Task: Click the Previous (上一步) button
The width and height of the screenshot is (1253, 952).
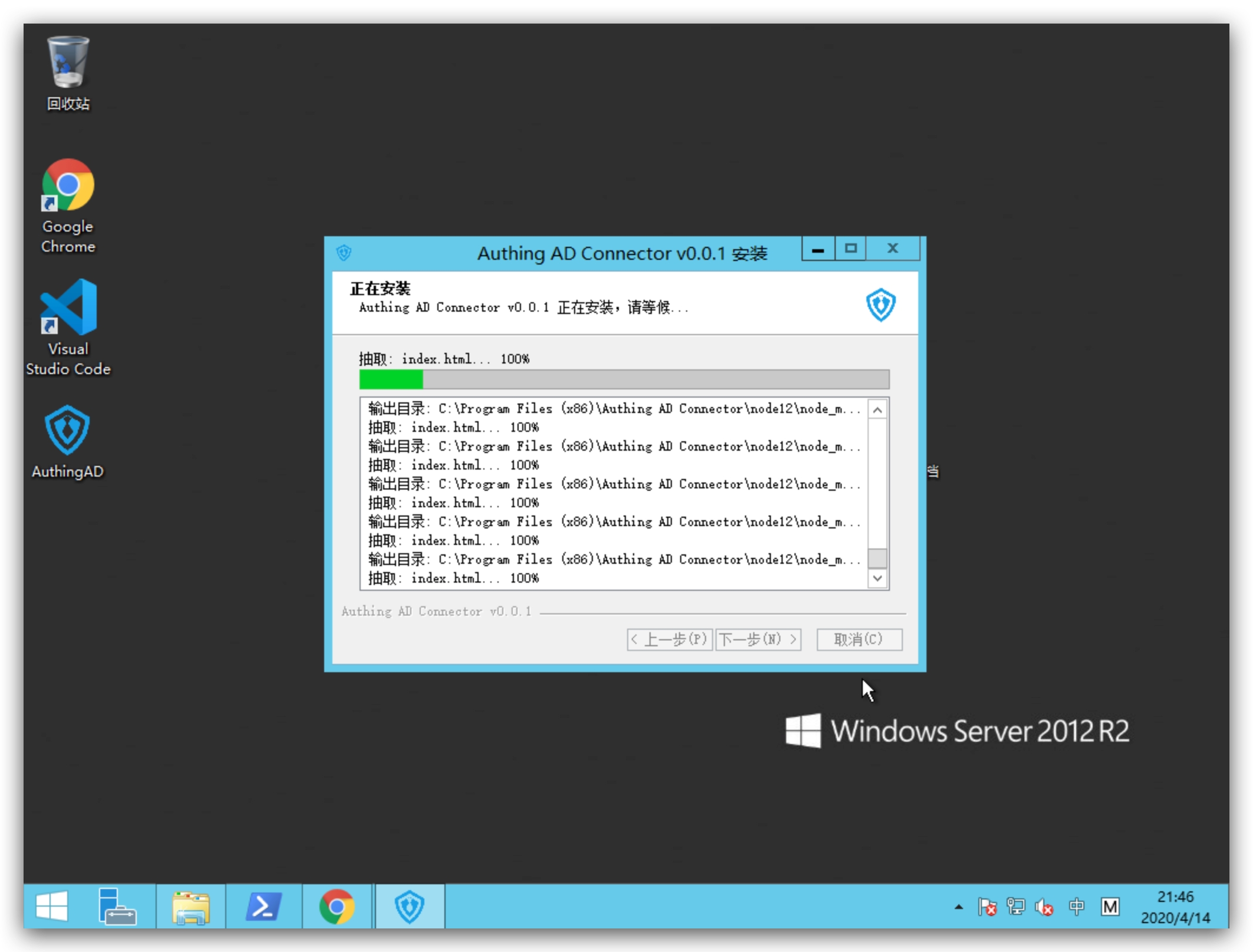Action: click(x=670, y=639)
